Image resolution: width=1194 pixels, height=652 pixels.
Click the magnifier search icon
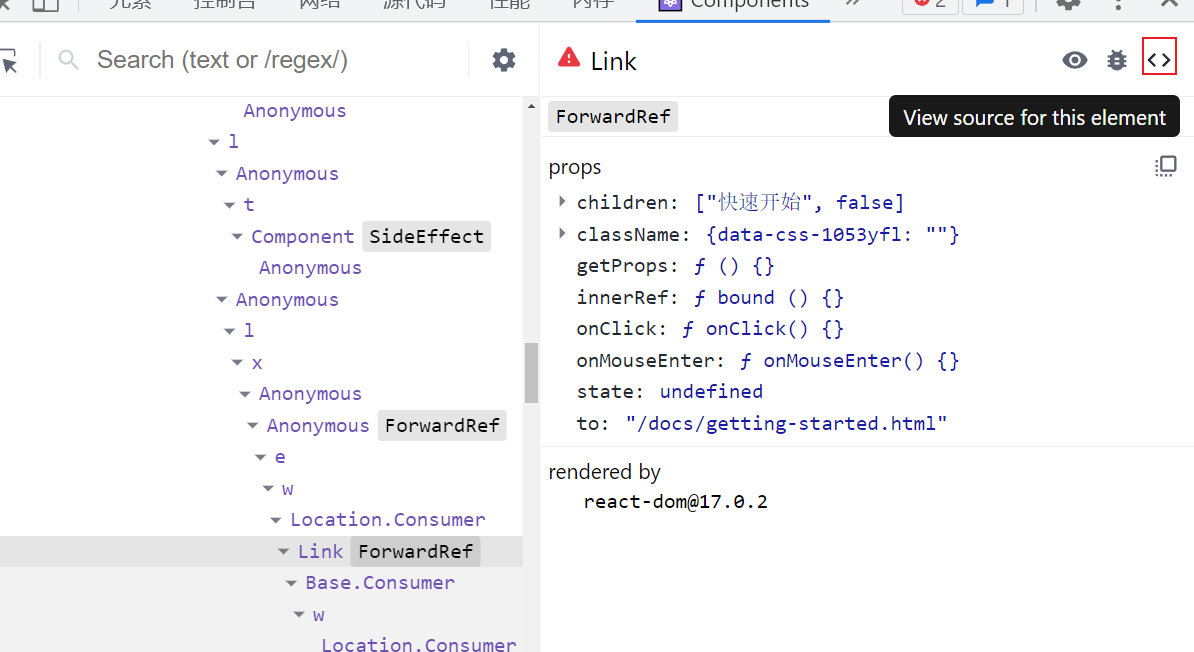pyautogui.click(x=68, y=59)
